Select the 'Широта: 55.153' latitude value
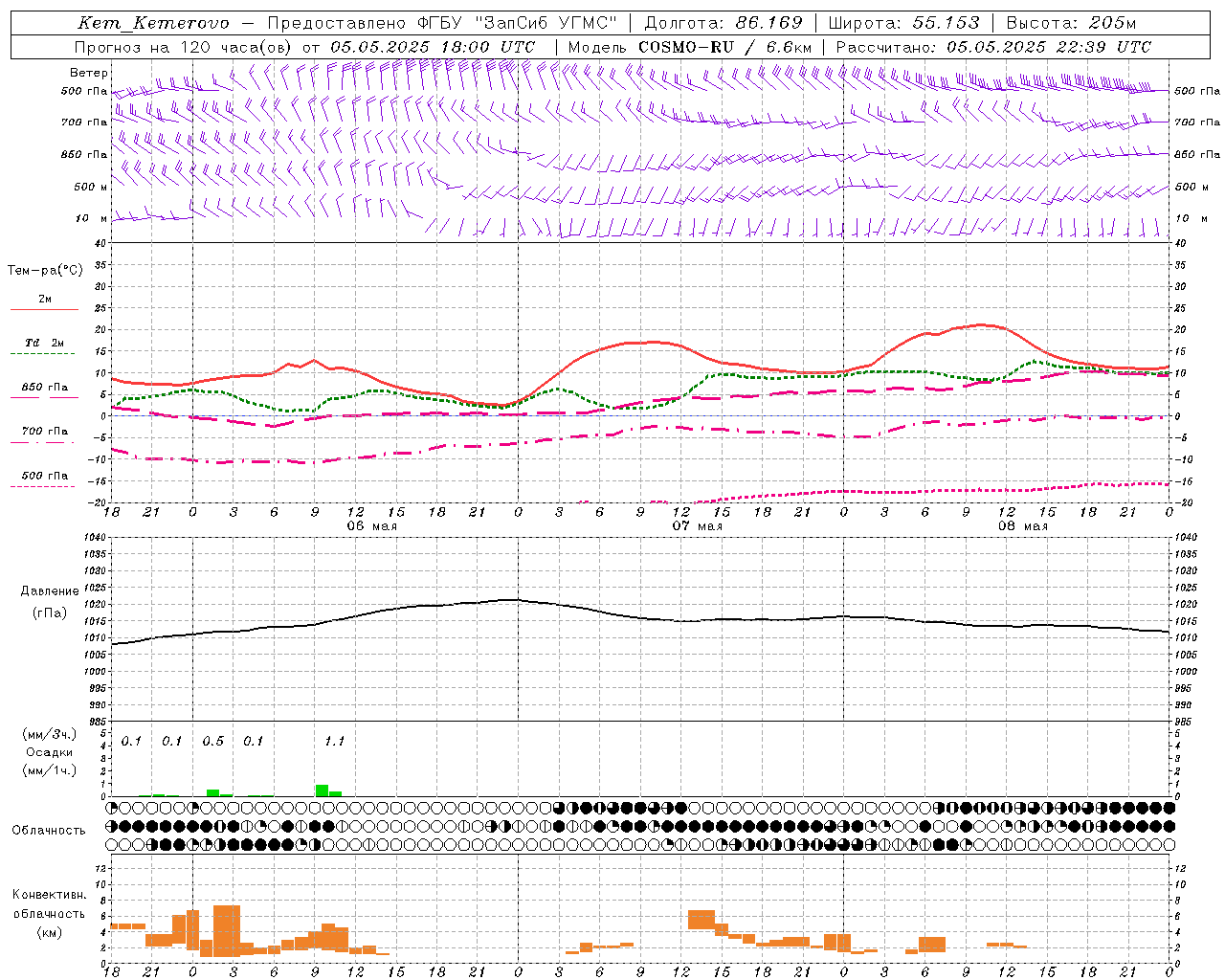 click(x=904, y=23)
